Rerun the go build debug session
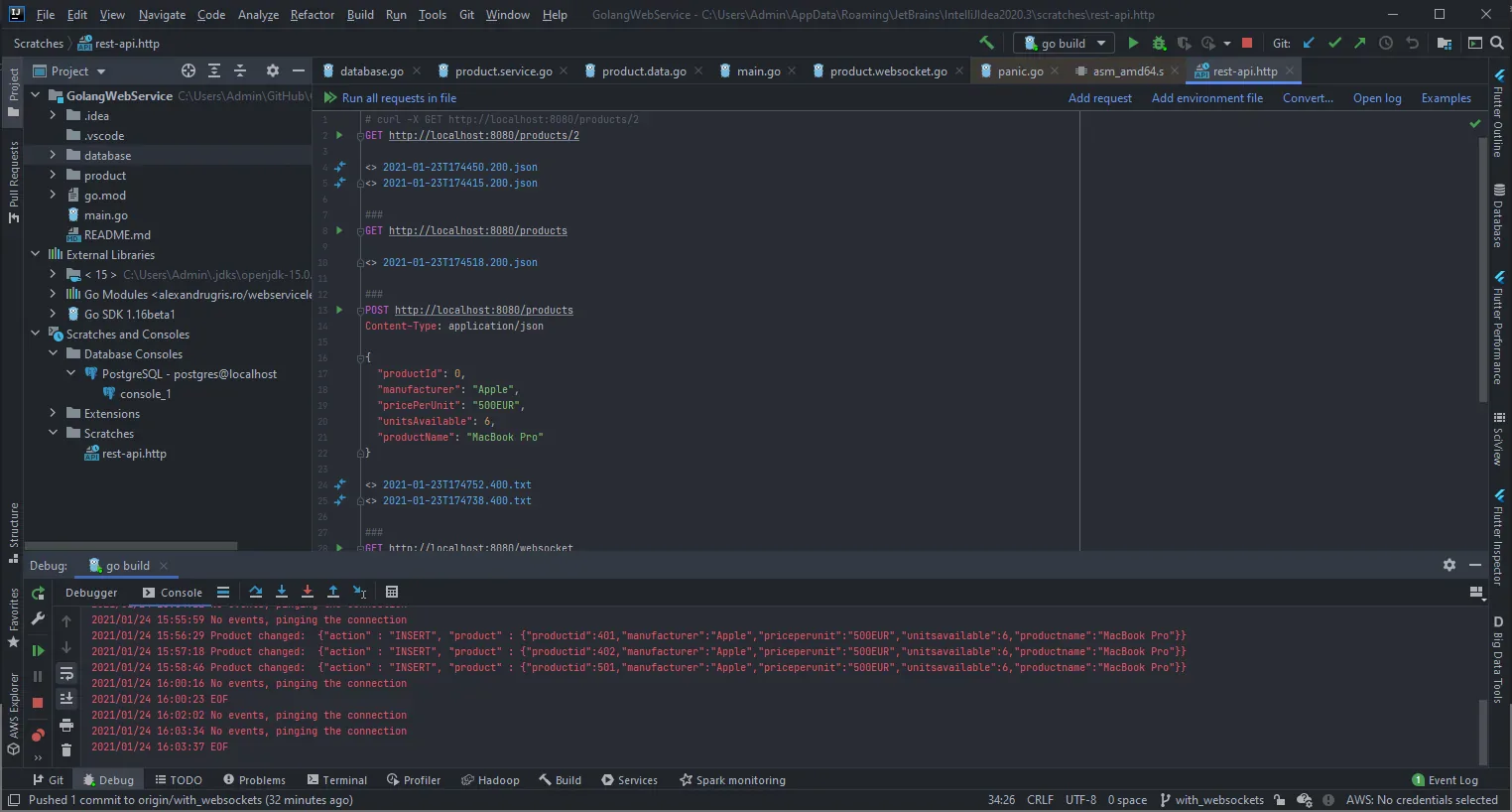This screenshot has width=1512, height=812. (x=38, y=594)
